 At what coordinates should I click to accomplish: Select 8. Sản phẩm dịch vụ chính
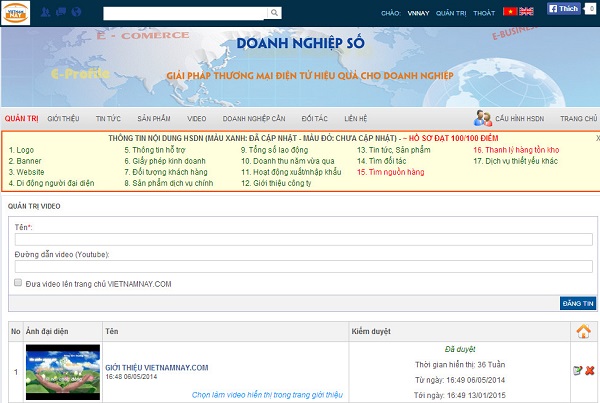coord(169,183)
